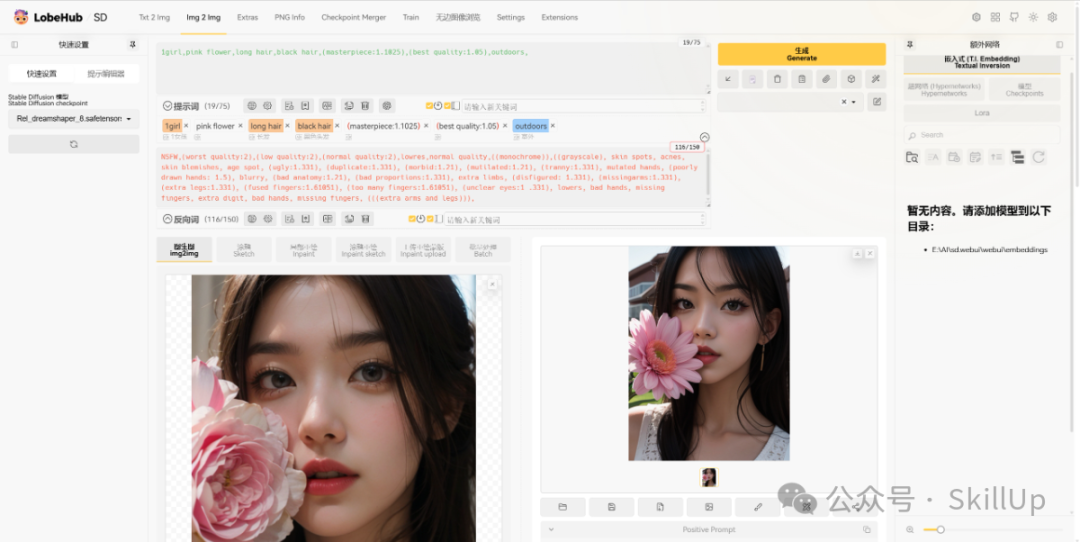
Task: Open Stable Diffusion checkpoint dropdown
Action: tap(74, 118)
